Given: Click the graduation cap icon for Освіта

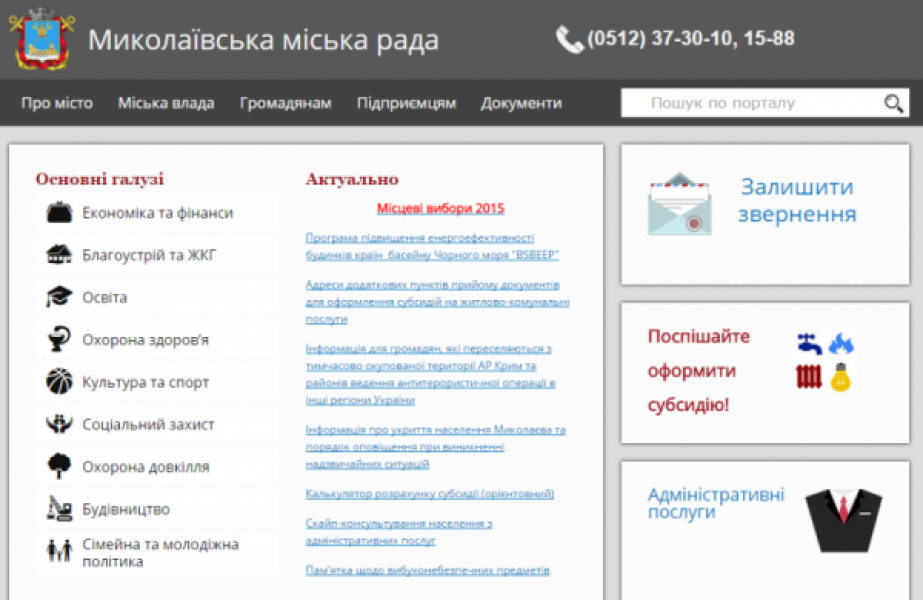Looking at the screenshot, I should [x=59, y=297].
